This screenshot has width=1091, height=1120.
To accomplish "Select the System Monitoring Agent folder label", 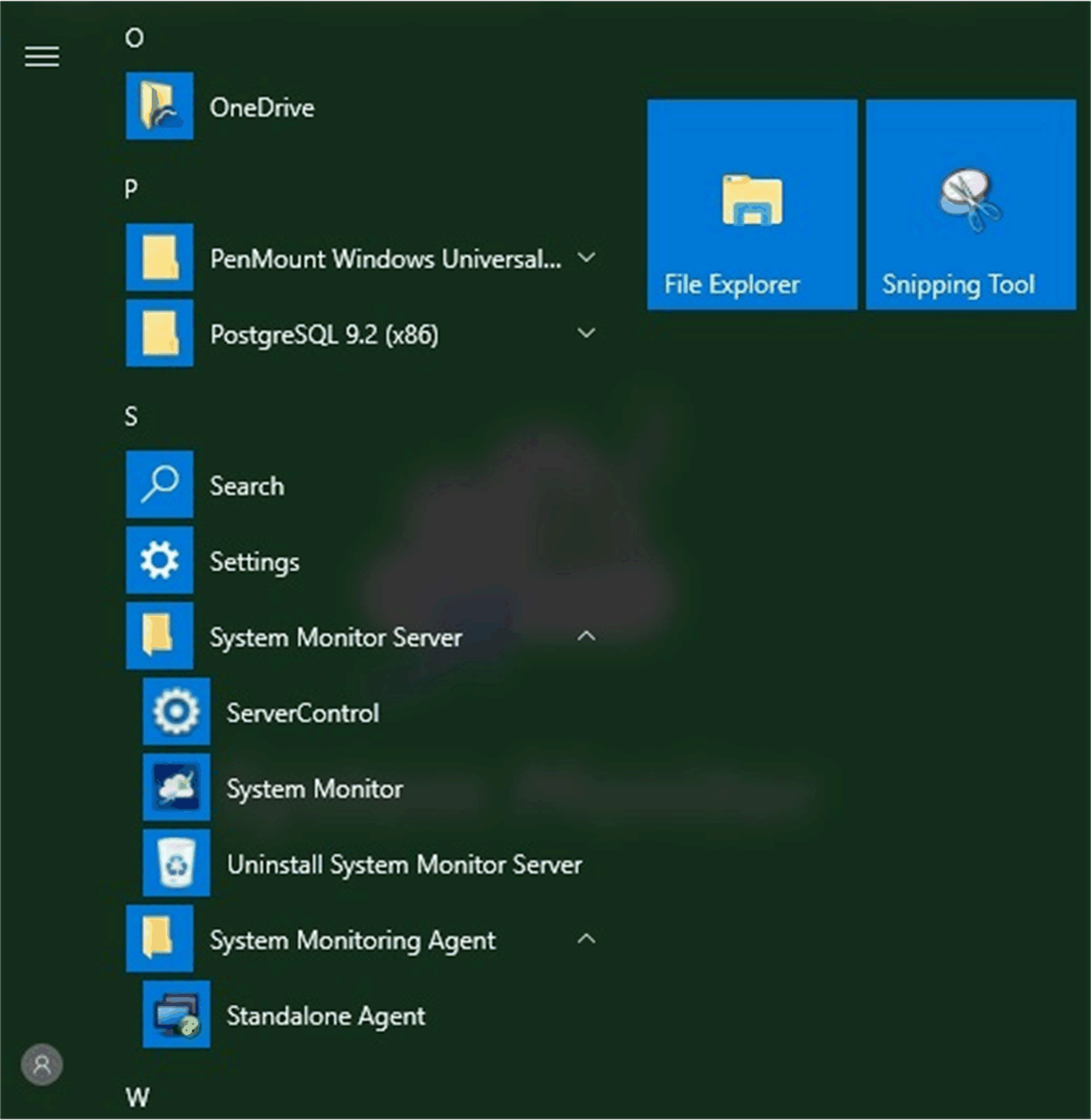I will (x=352, y=940).
